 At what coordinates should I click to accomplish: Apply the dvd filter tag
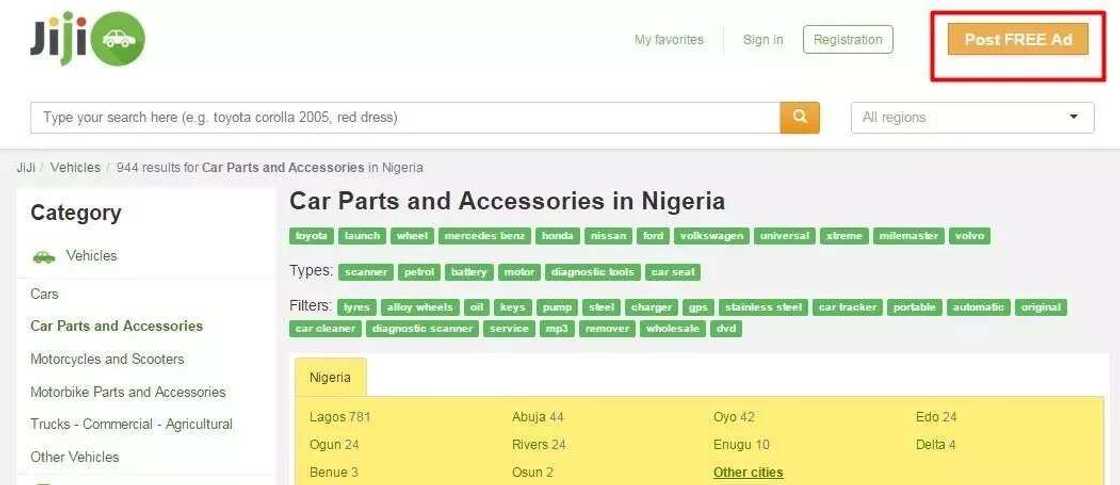[726, 329]
